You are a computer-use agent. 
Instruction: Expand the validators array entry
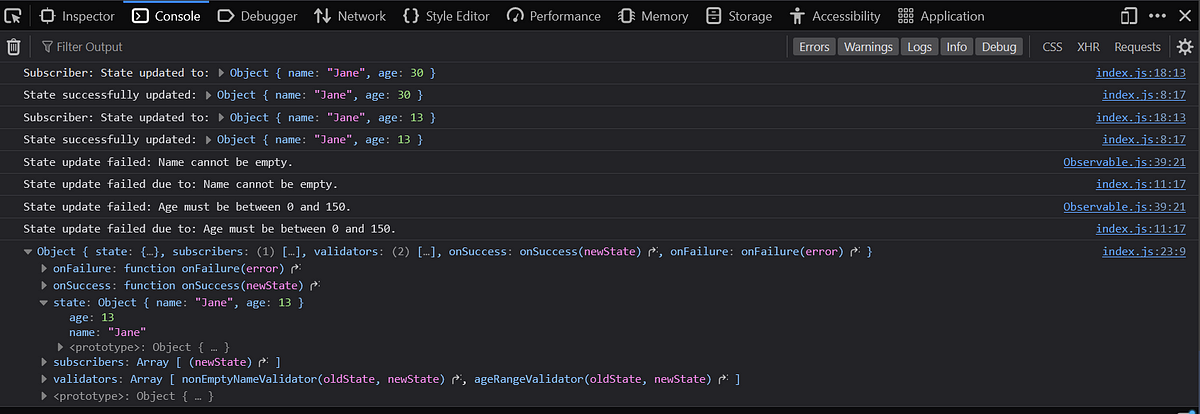(44, 379)
